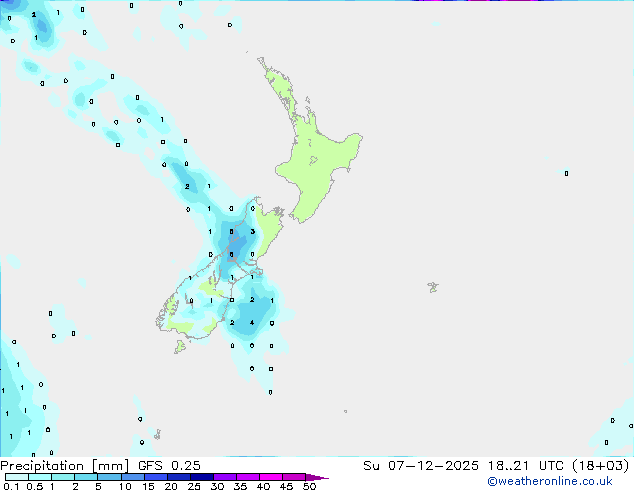The image size is (634, 490).
Task: Click the precipitation value 3 near Cook Strait
Action: pyautogui.click(x=252, y=232)
